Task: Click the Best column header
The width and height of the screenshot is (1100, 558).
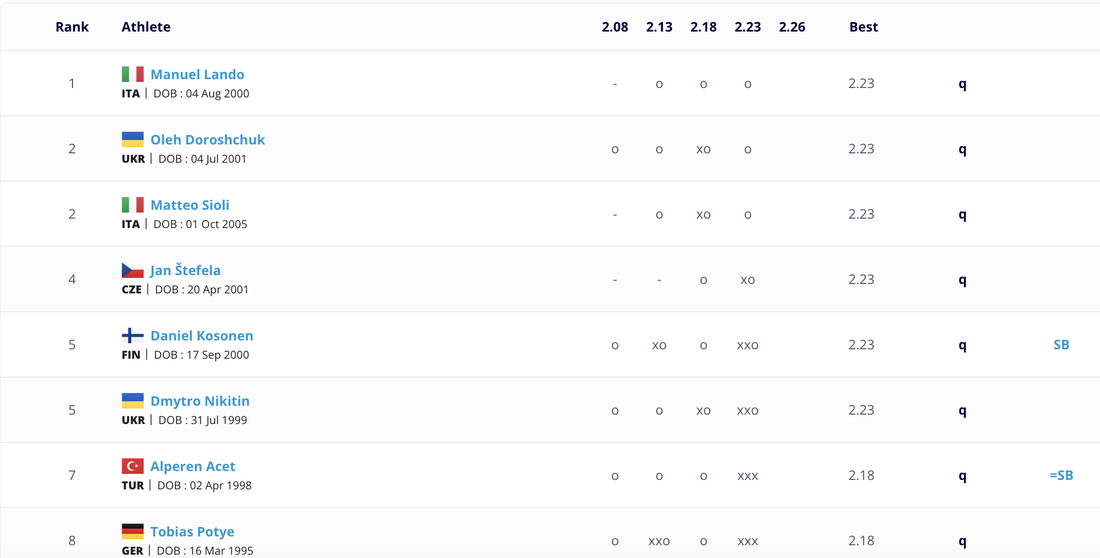Action: [863, 27]
